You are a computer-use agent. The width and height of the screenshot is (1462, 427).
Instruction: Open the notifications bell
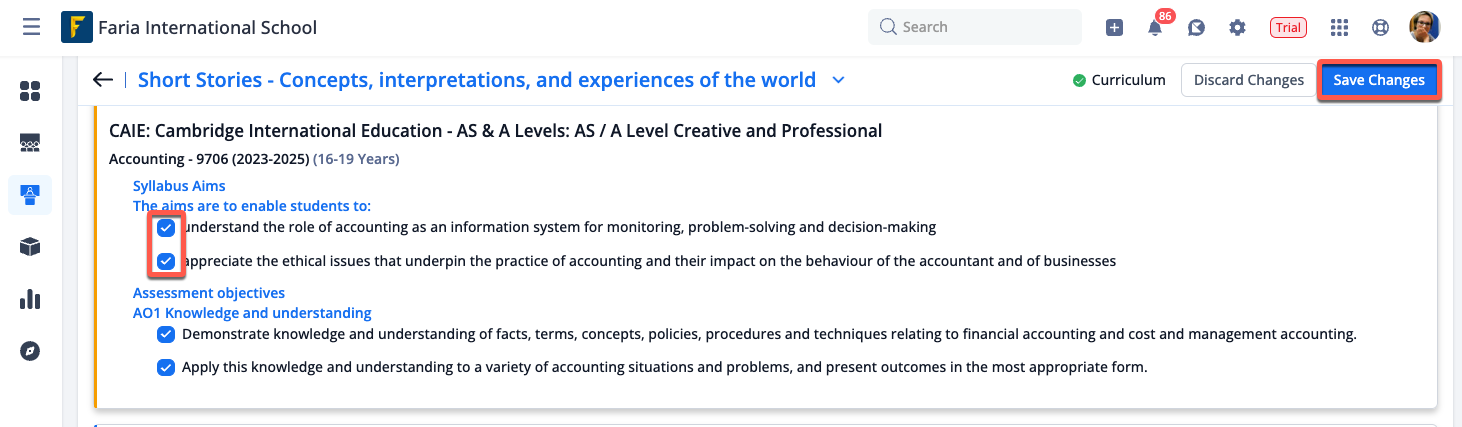point(1155,28)
